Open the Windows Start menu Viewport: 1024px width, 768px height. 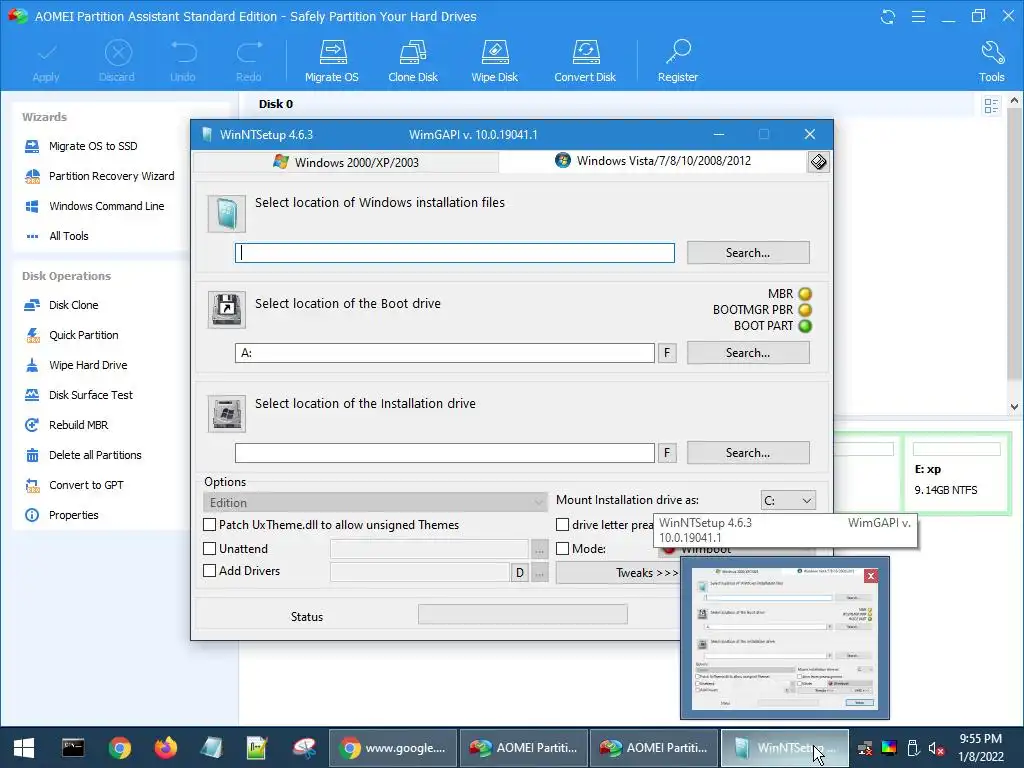tap(24, 748)
